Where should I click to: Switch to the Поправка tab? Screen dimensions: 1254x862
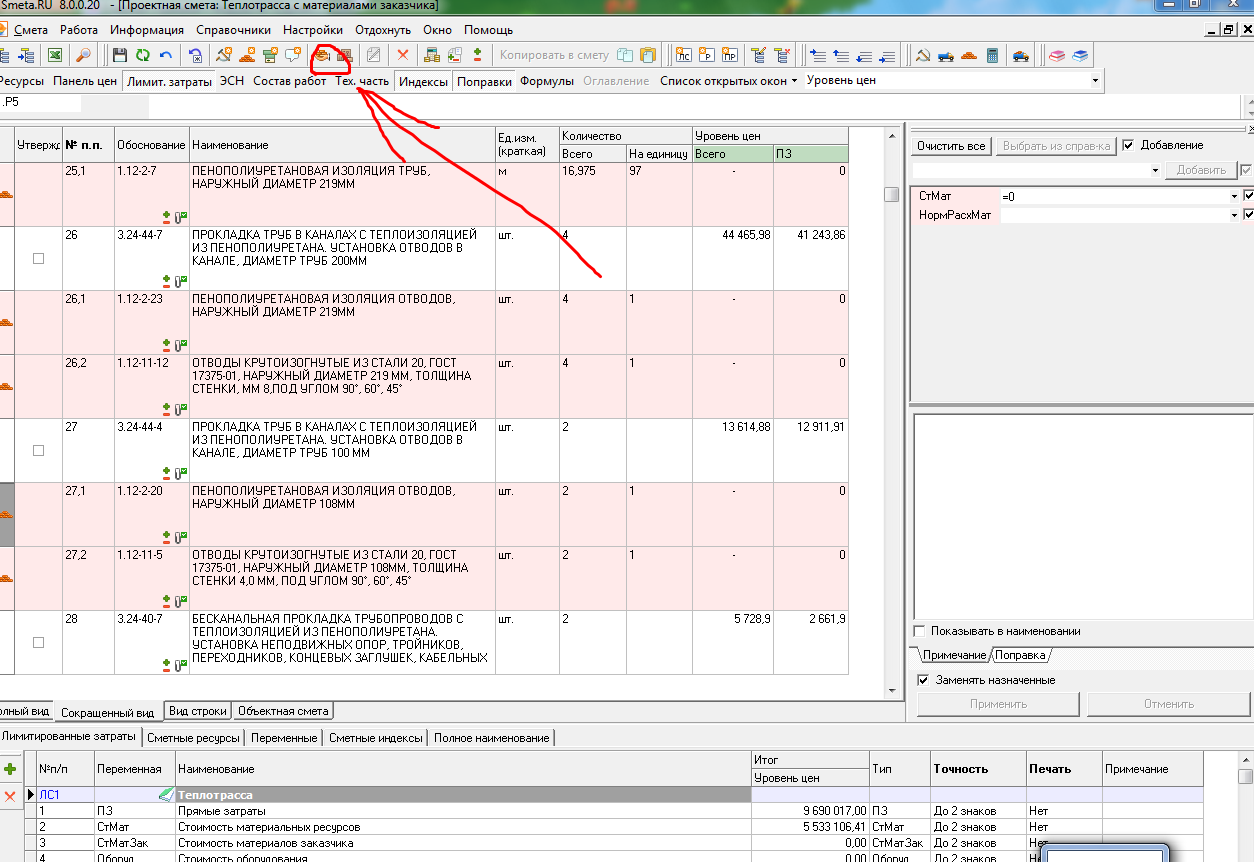pos(1019,655)
